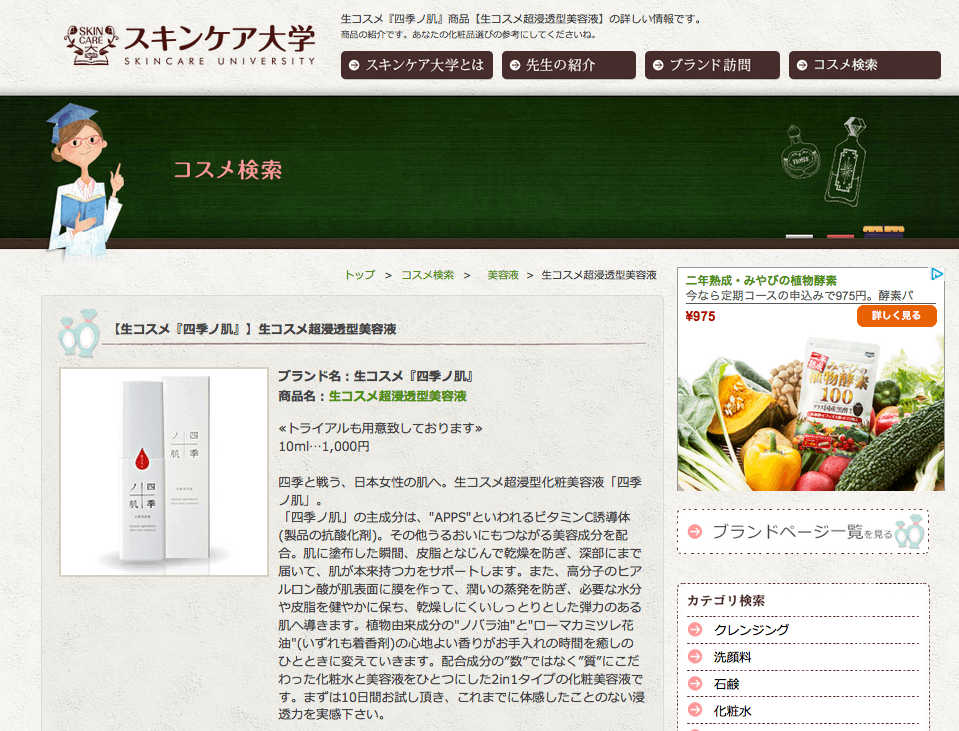Select 化粧水 category link

click(x=732, y=711)
